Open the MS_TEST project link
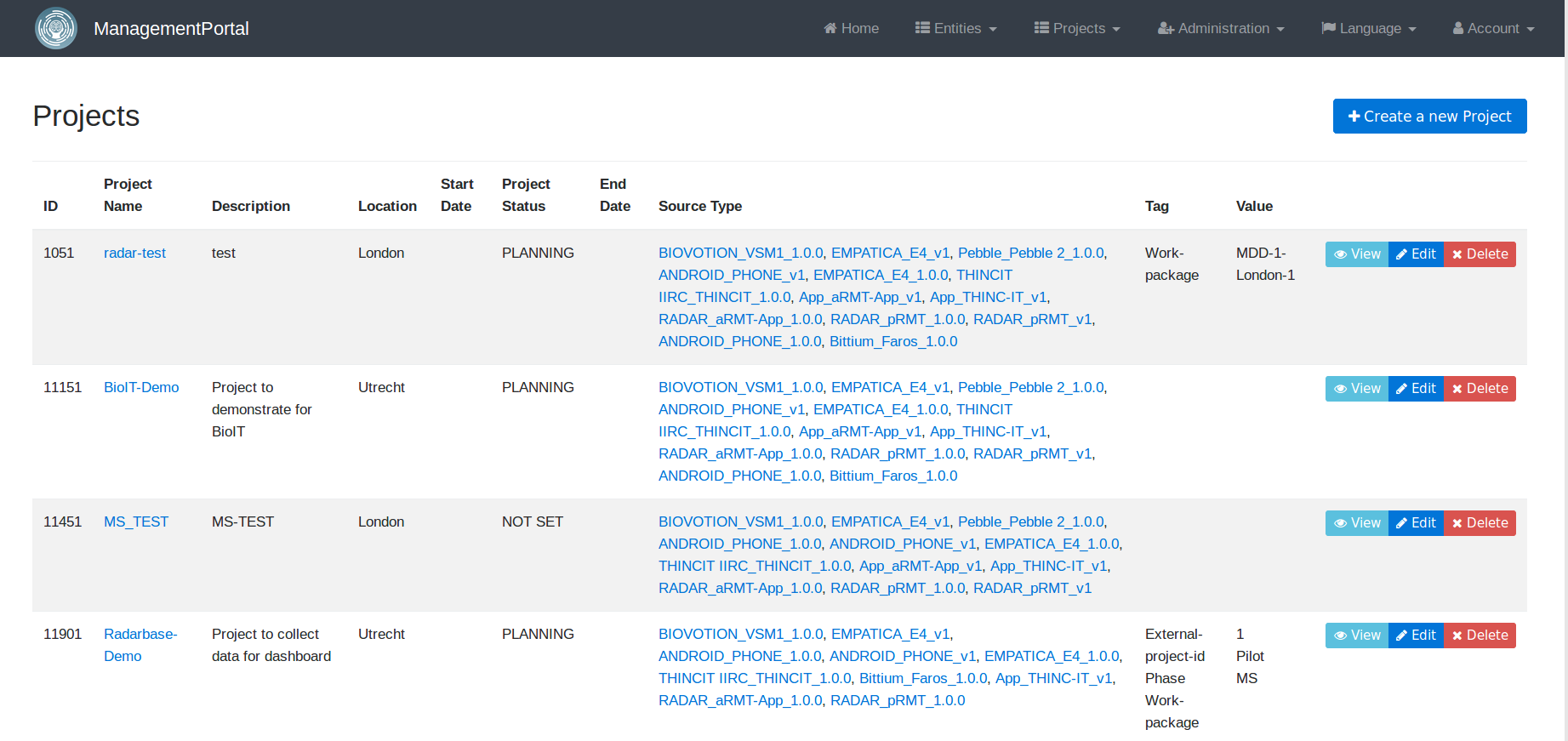This screenshot has width=1568, height=741. coord(136,522)
